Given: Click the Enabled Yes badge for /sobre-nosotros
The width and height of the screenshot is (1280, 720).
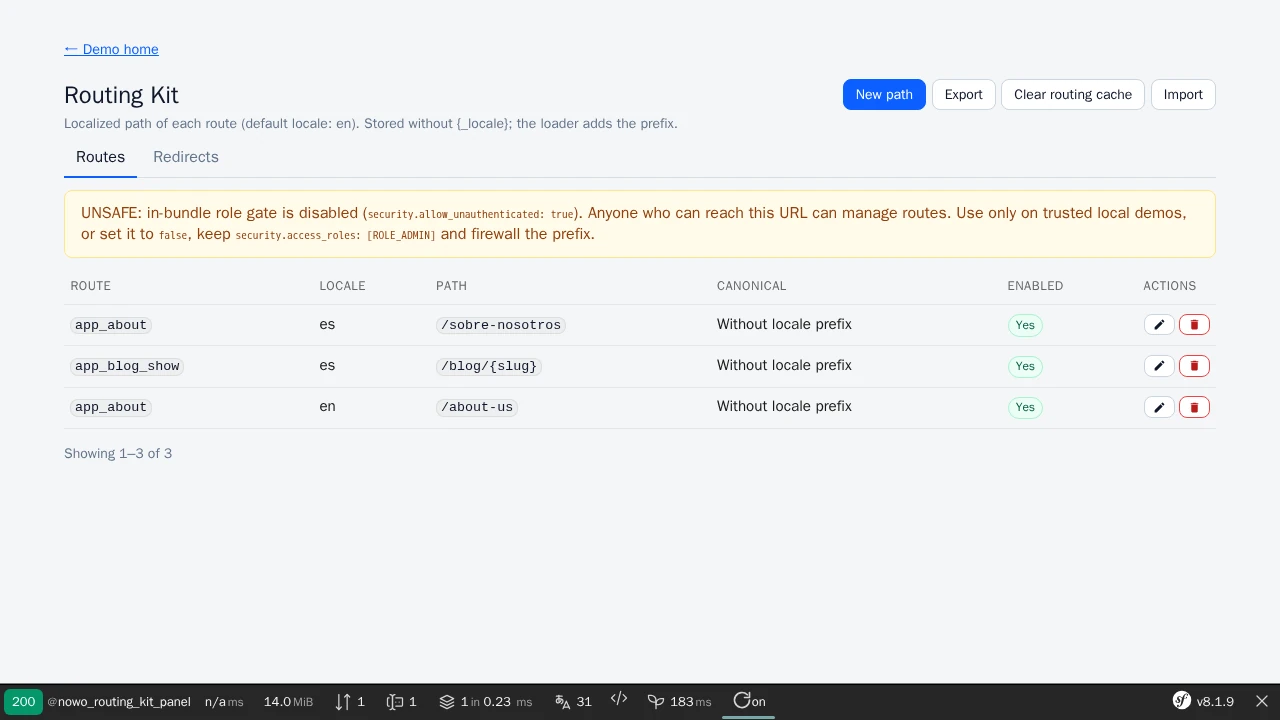Looking at the screenshot, I should [x=1025, y=325].
